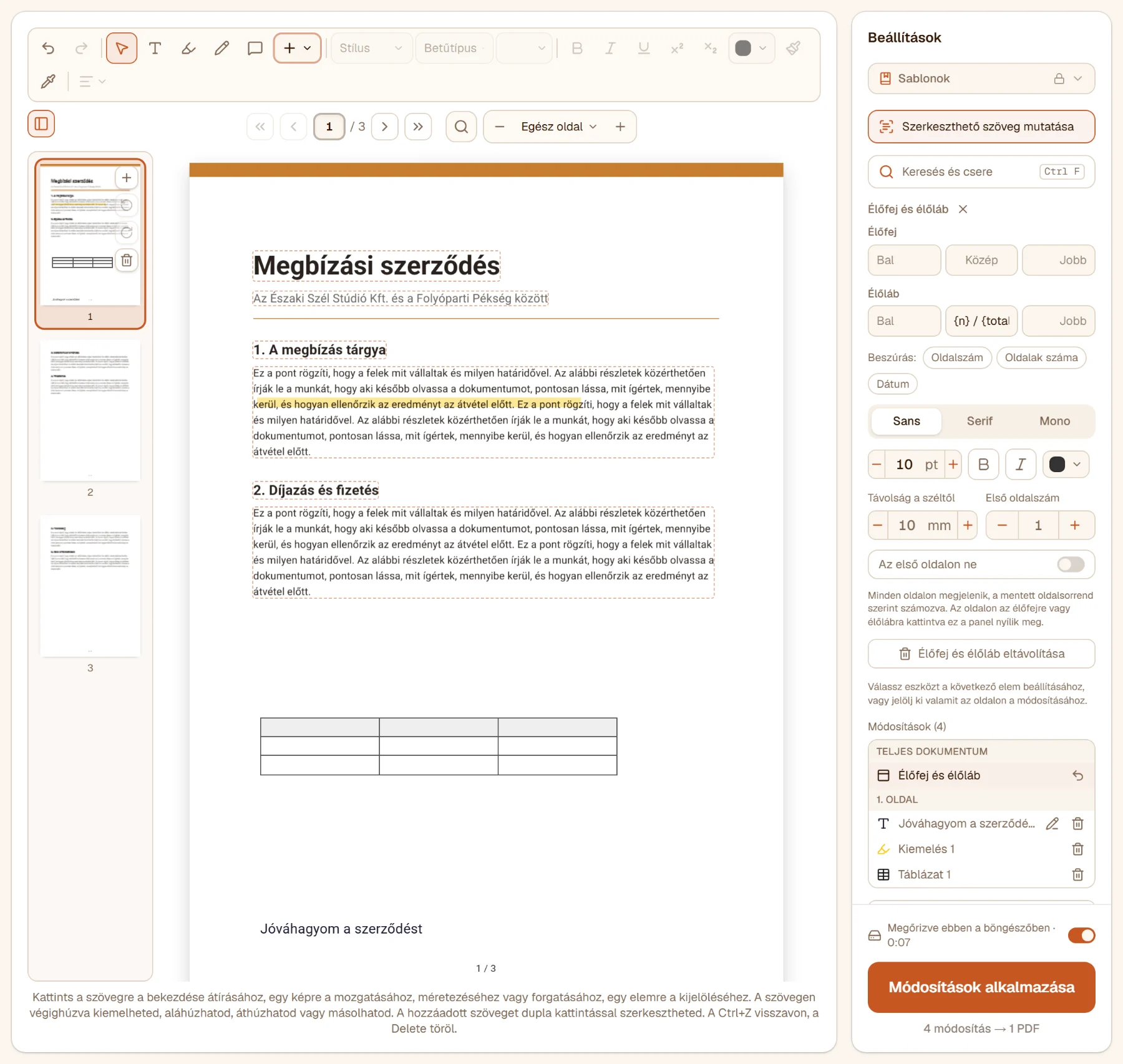This screenshot has width=1123, height=1064.
Task: Open the Egész oldal zoom dropdown
Action: click(x=559, y=127)
